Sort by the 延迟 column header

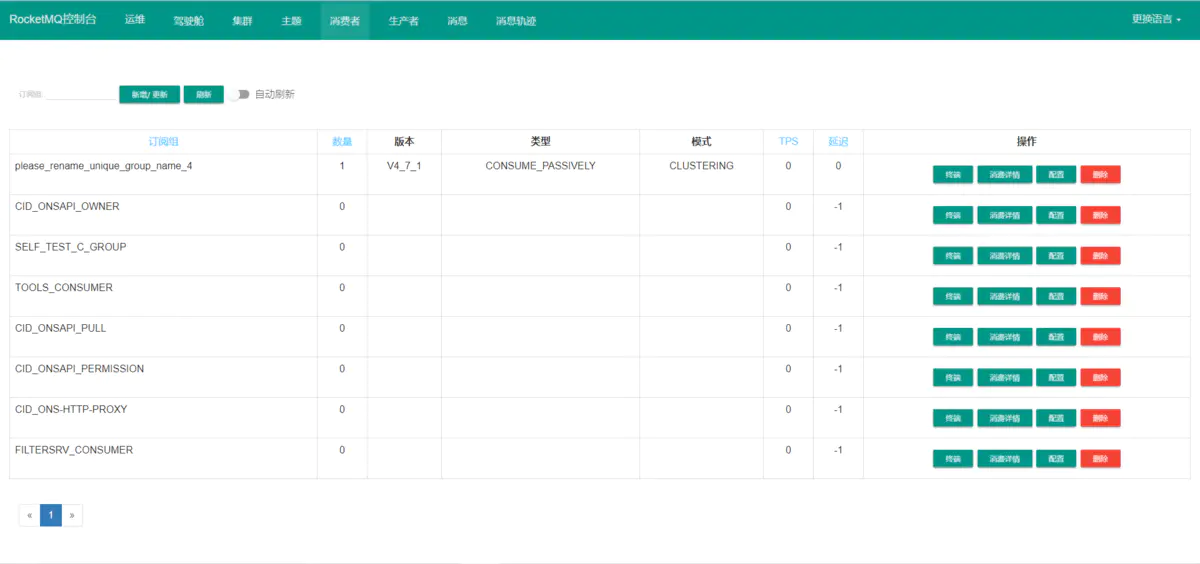coord(838,142)
